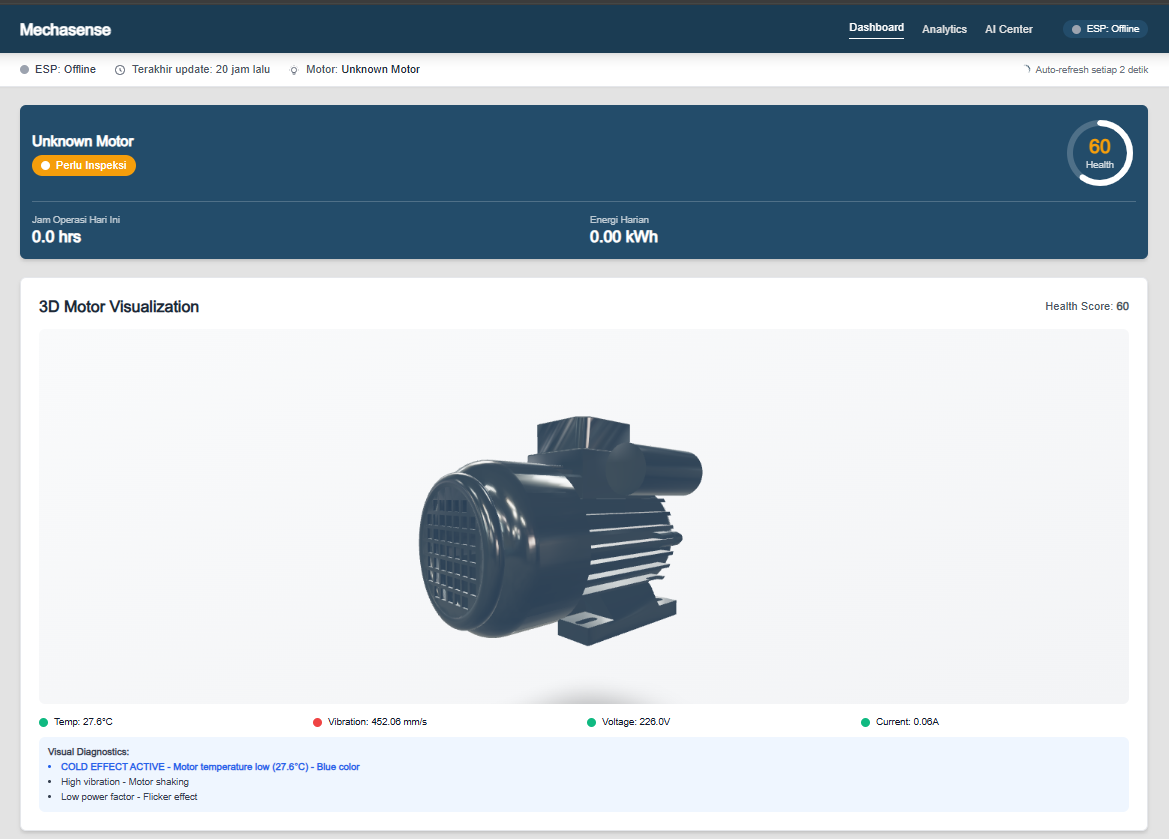Click the auto-refresh spinner icon
The width and height of the screenshot is (1169, 839).
point(1026,68)
